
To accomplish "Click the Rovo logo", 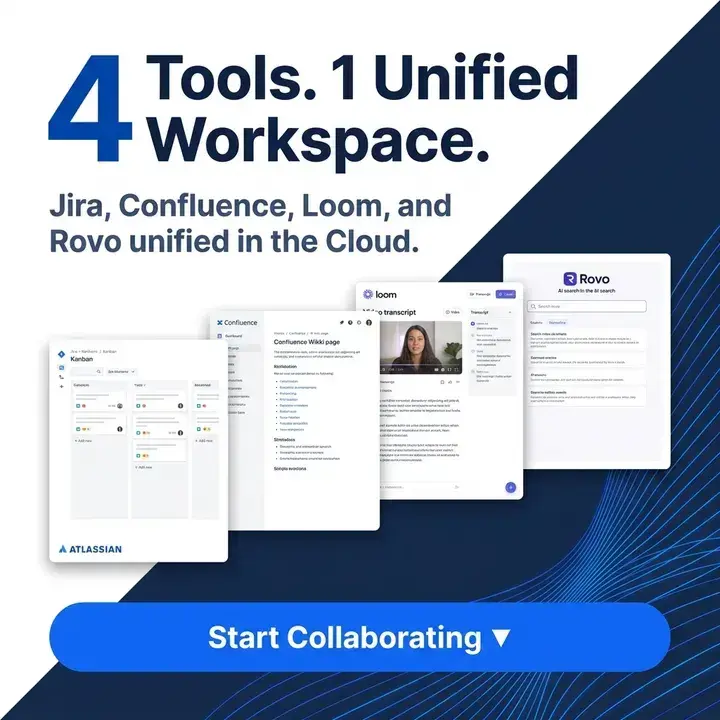I will click(586, 279).
